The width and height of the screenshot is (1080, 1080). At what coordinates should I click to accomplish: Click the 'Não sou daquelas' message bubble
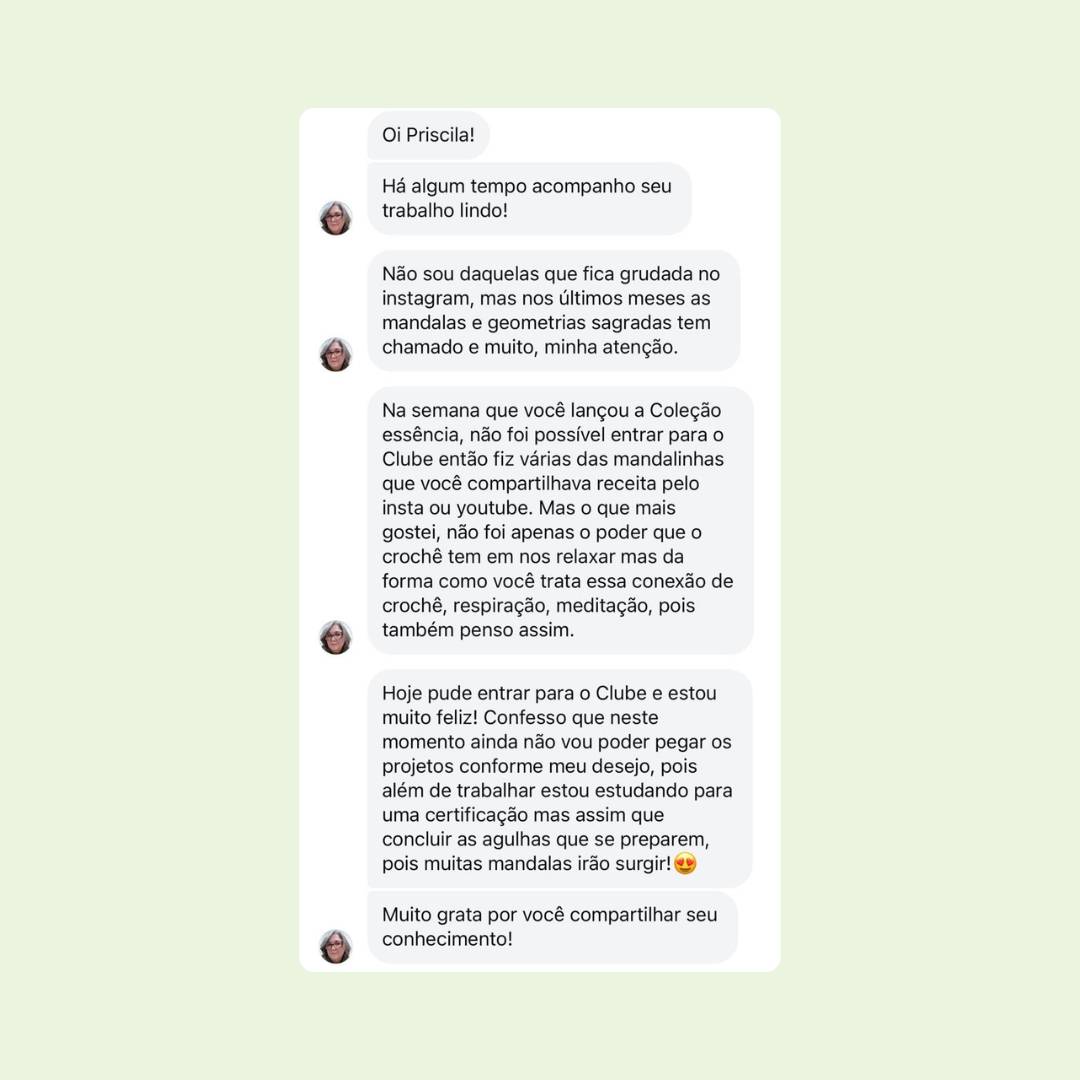pos(553,311)
